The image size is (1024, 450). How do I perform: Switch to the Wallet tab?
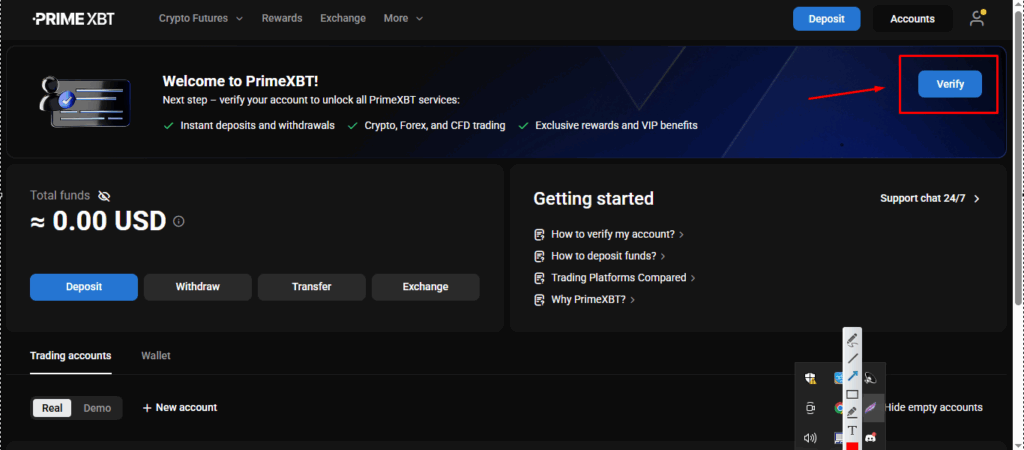coord(156,355)
